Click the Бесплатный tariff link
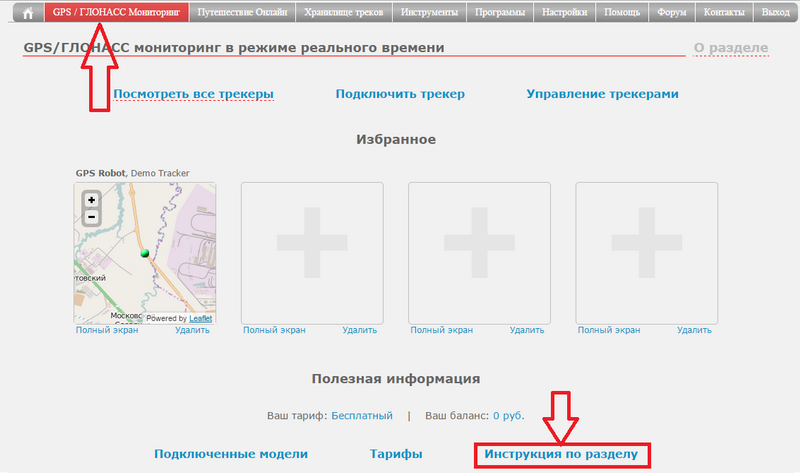This screenshot has width=800, height=473. pos(362,415)
